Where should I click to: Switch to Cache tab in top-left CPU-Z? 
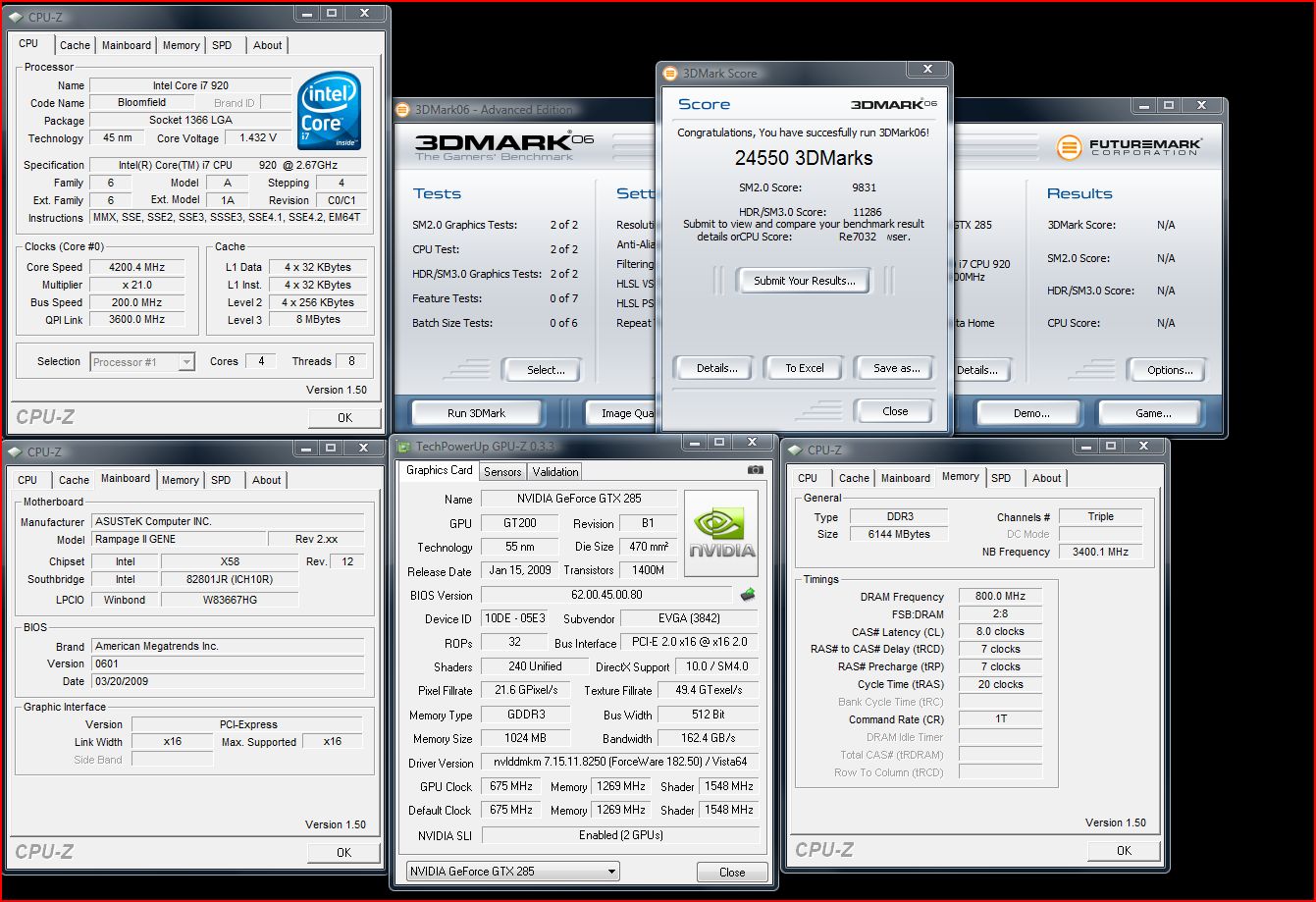tap(75, 45)
